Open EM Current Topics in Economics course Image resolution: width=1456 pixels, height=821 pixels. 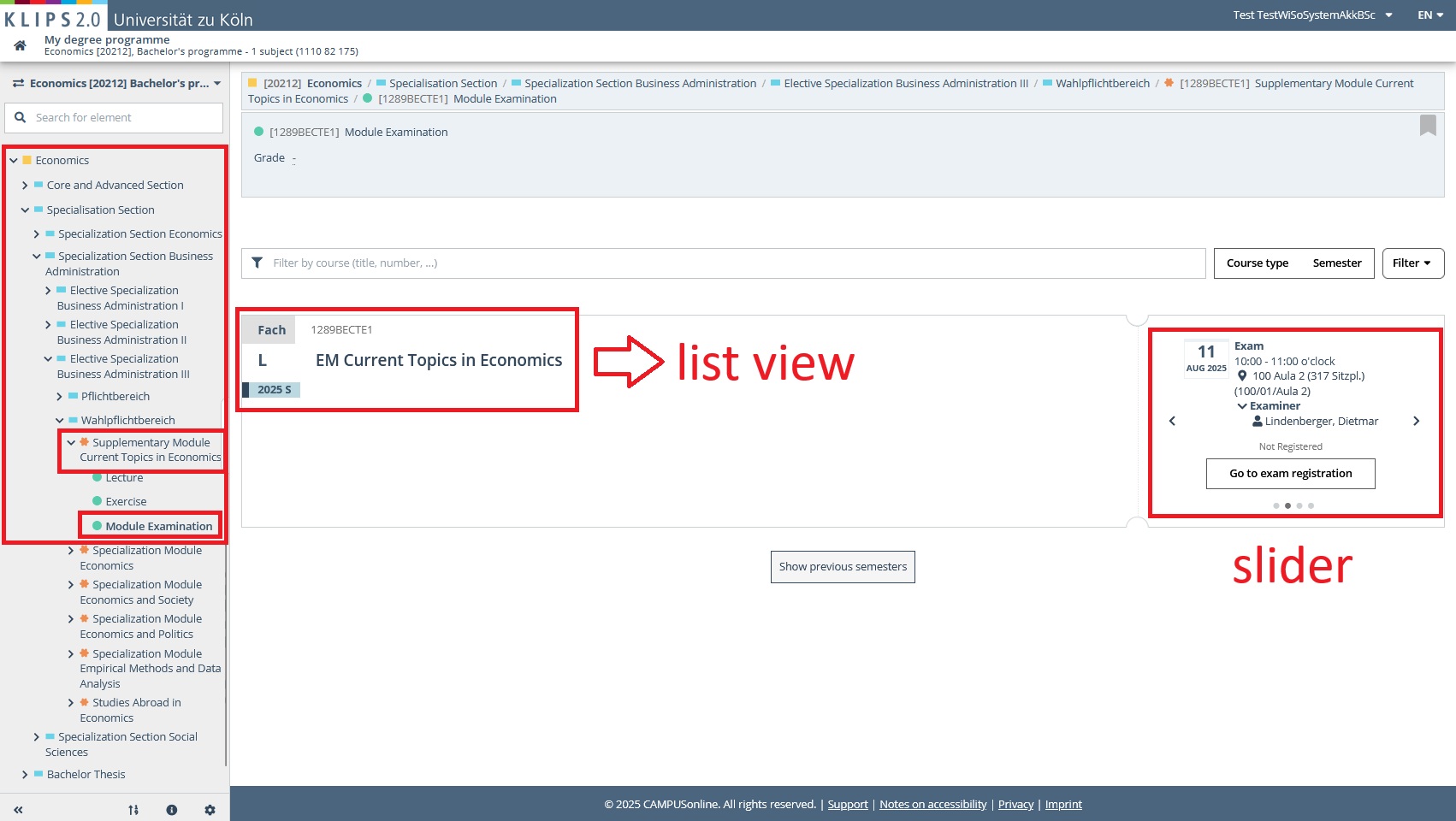pyautogui.click(x=439, y=361)
